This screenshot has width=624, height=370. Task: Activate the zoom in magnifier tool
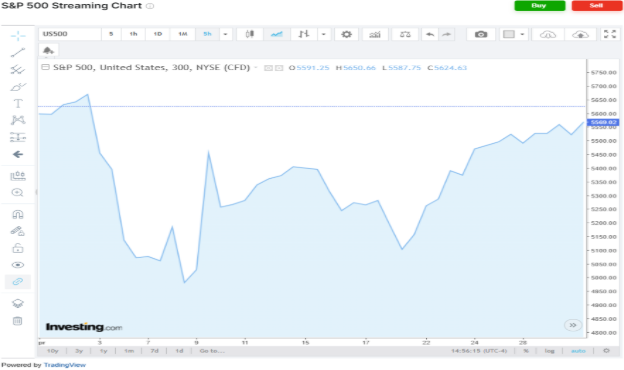click(x=18, y=193)
